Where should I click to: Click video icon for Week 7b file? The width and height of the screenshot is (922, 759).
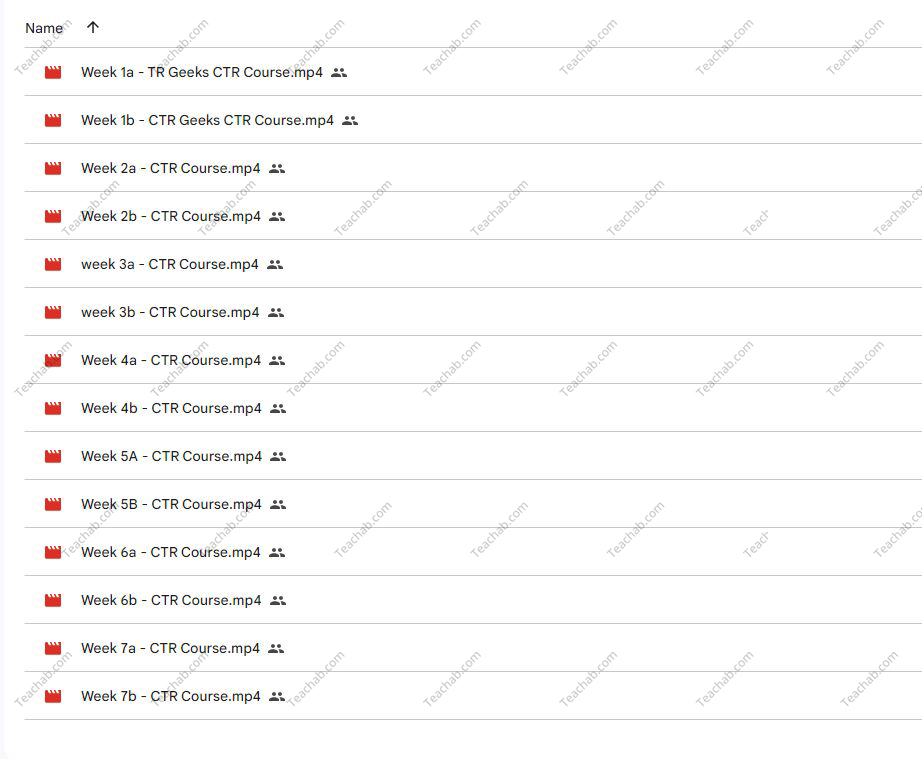click(x=53, y=696)
